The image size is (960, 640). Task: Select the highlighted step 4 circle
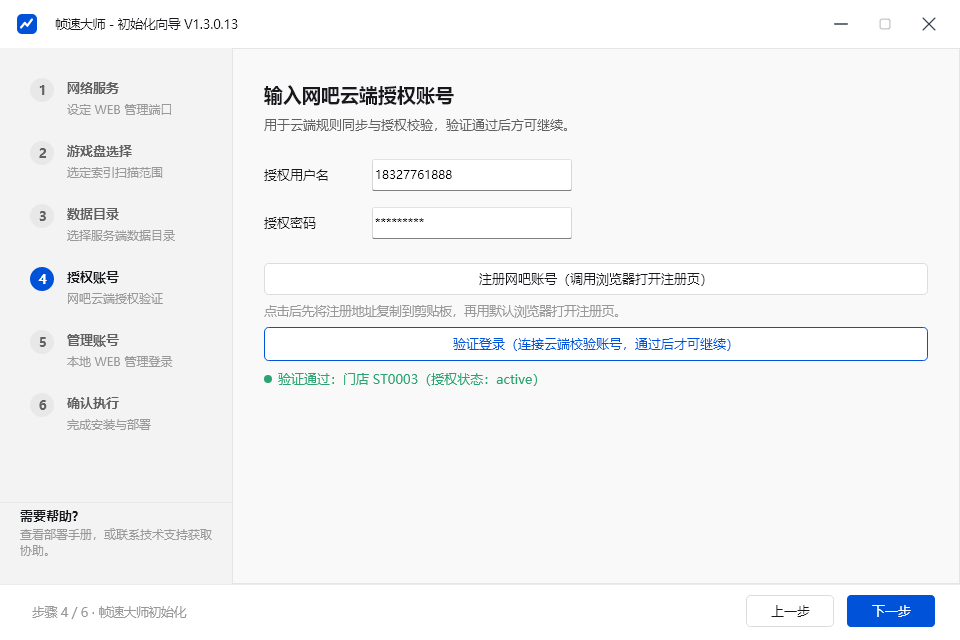(42, 279)
